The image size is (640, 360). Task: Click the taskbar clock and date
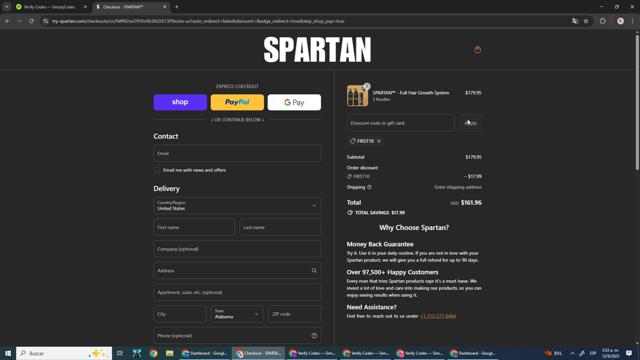tap(611, 353)
